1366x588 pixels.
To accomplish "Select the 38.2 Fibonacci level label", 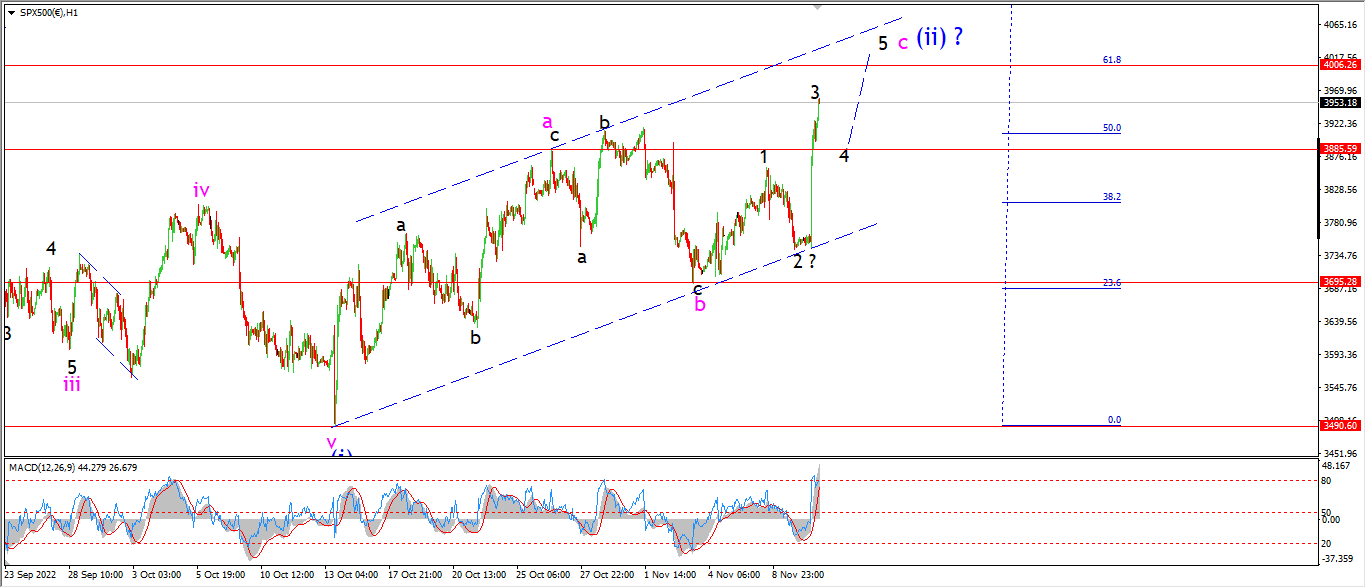I will point(1112,197).
